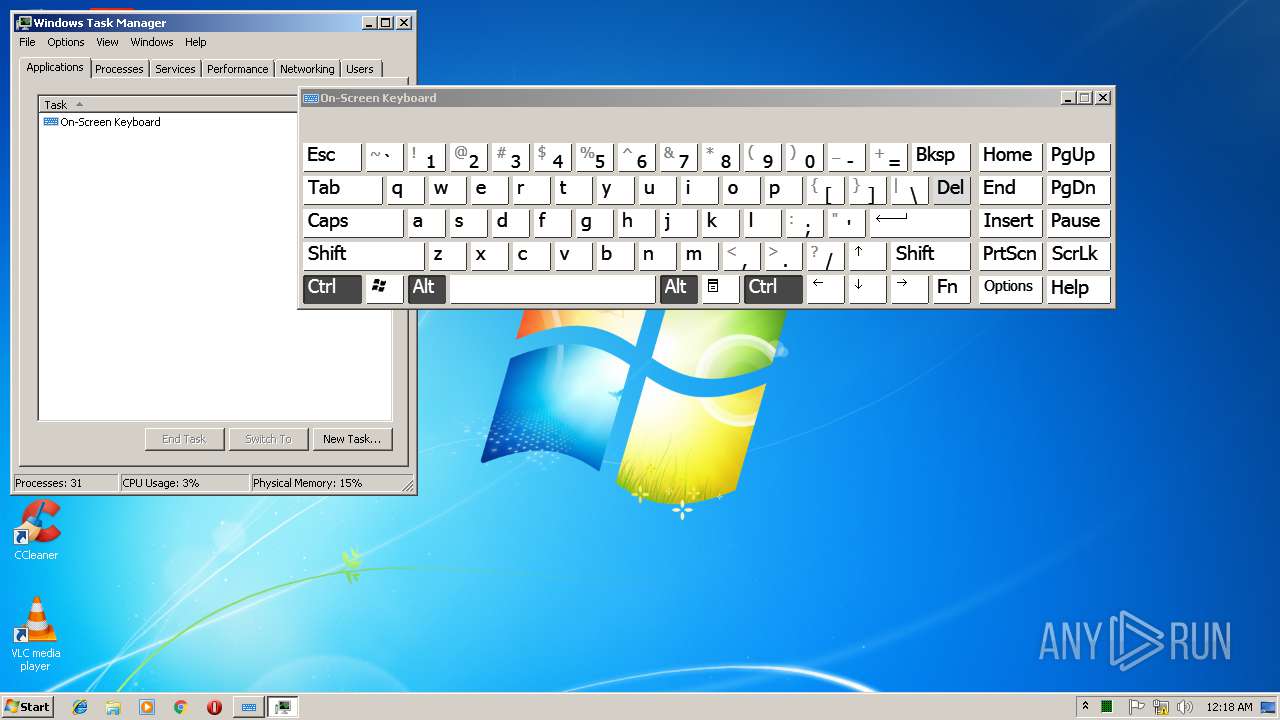Screen dimensions: 1280x720
Task: Sort by the Task column header
Action: pos(170,104)
